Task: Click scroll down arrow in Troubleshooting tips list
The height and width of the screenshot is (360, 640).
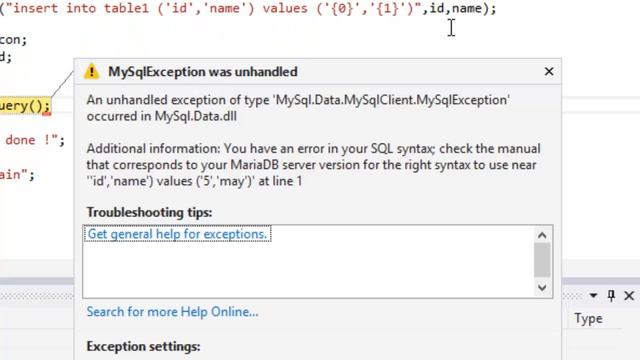Action: pyautogui.click(x=542, y=288)
